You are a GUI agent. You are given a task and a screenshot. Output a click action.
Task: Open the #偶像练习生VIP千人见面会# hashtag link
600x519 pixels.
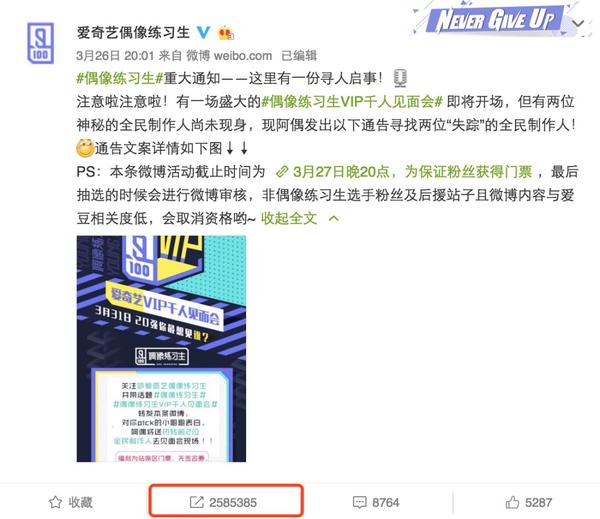(352, 102)
